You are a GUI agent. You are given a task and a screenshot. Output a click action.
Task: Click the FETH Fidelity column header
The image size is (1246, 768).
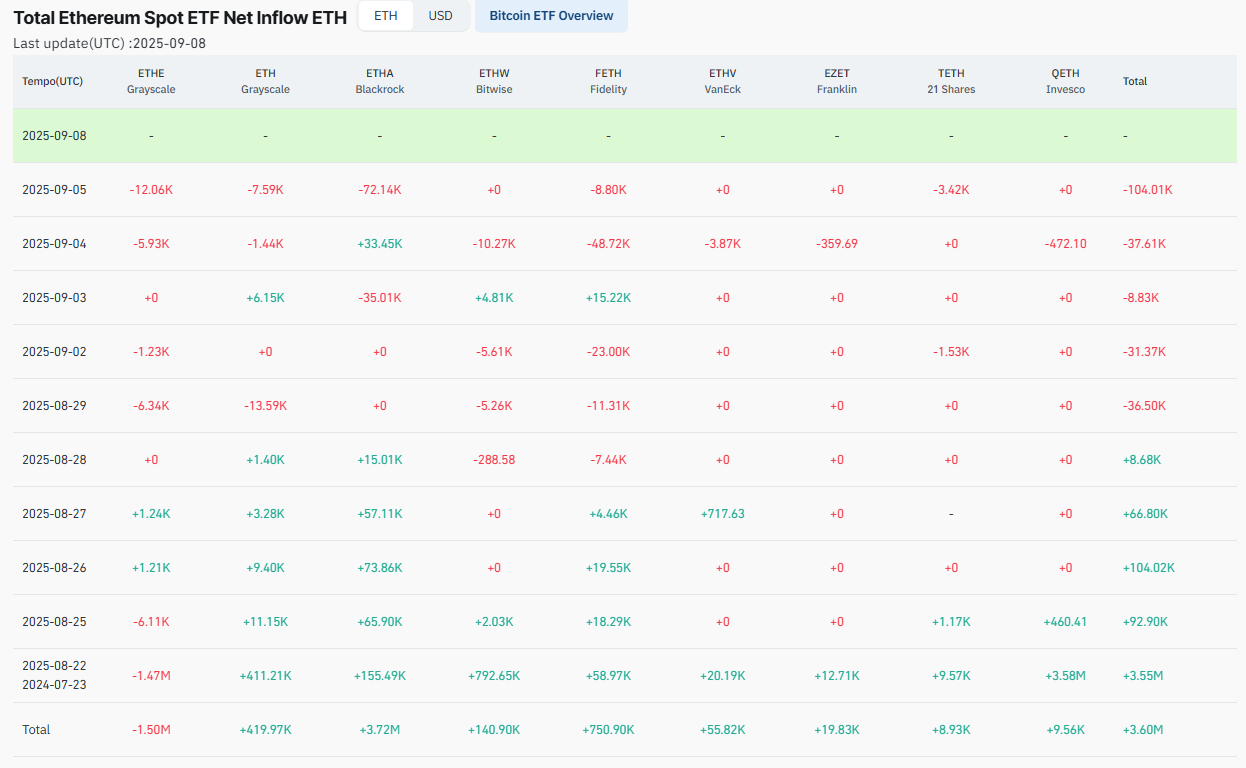click(608, 81)
